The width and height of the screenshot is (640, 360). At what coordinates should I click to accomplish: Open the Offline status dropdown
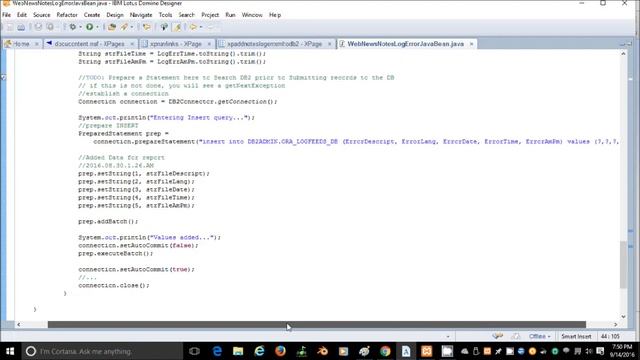[x=540, y=336]
